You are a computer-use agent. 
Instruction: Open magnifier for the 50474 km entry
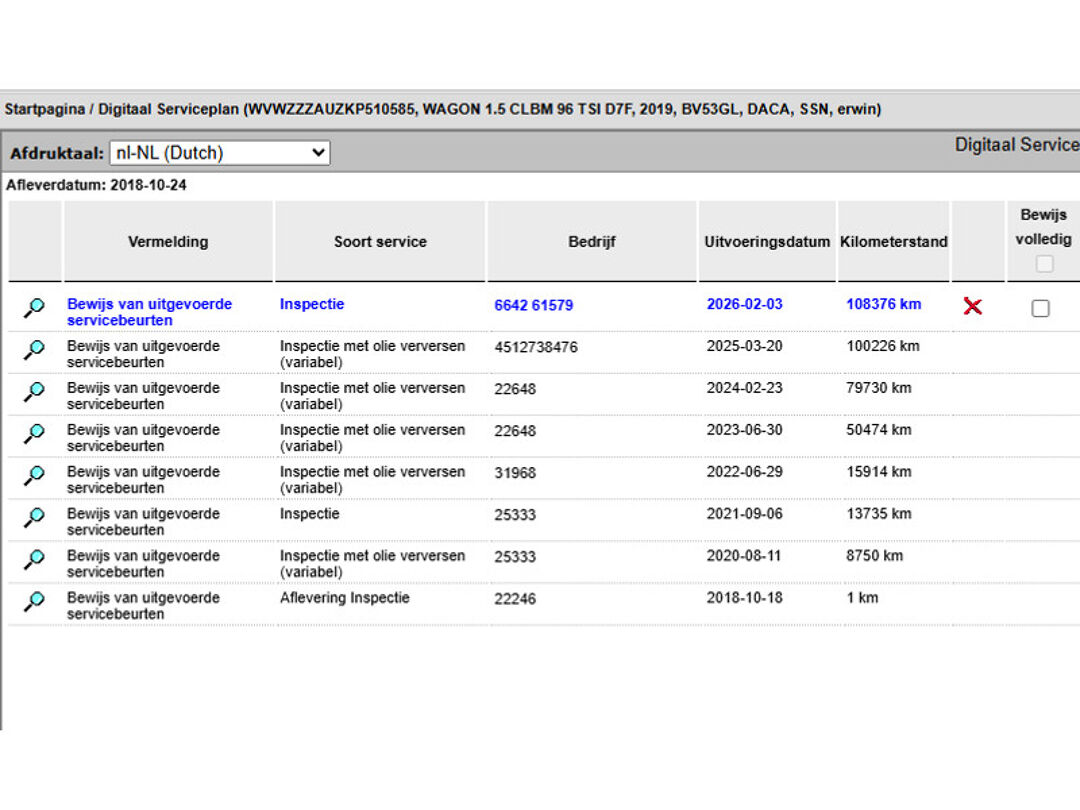(34, 434)
